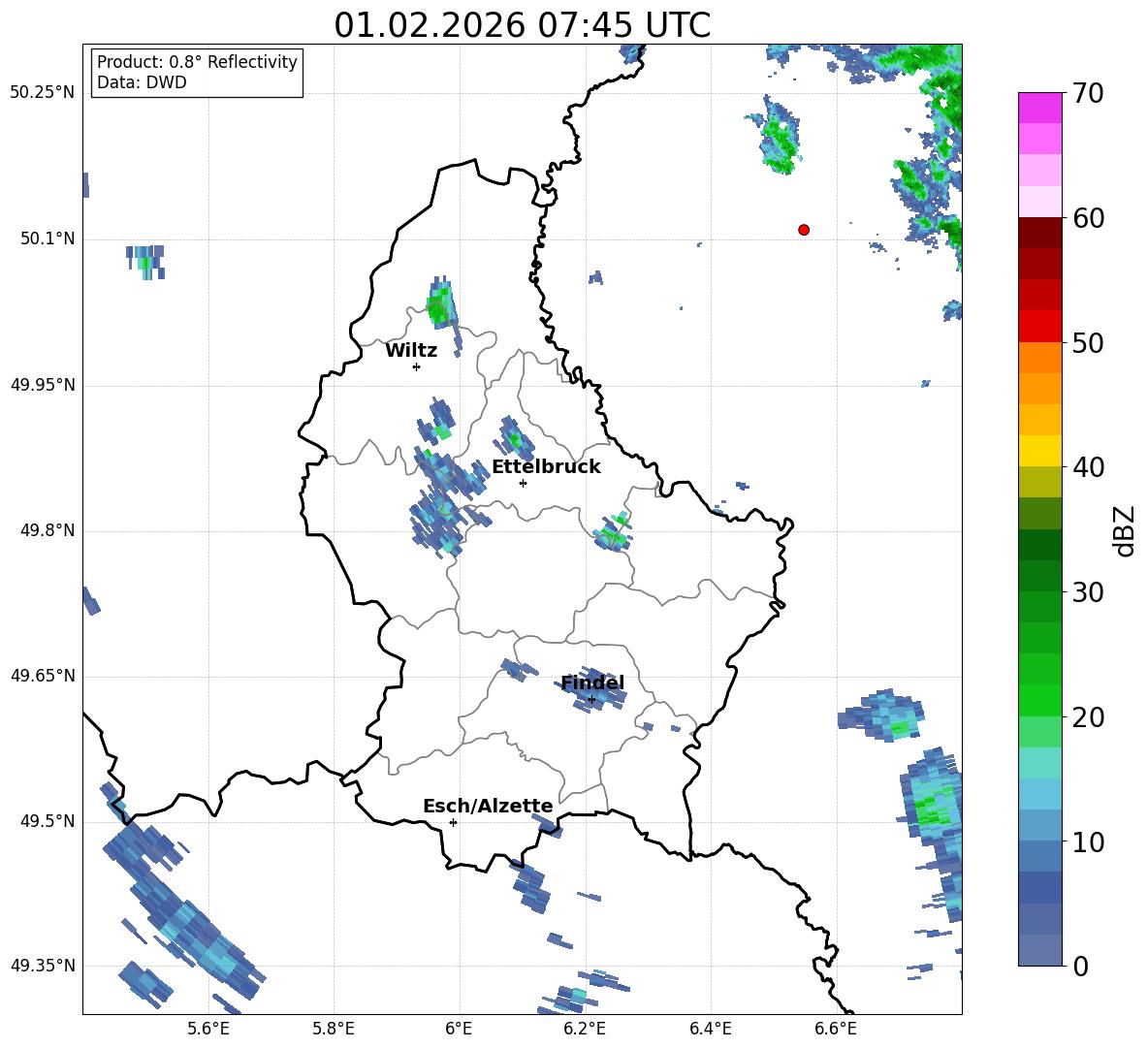Image resolution: width=1148 pixels, height=1048 pixels.
Task: Click the 10 label on the colorbar
Action: click(1088, 842)
